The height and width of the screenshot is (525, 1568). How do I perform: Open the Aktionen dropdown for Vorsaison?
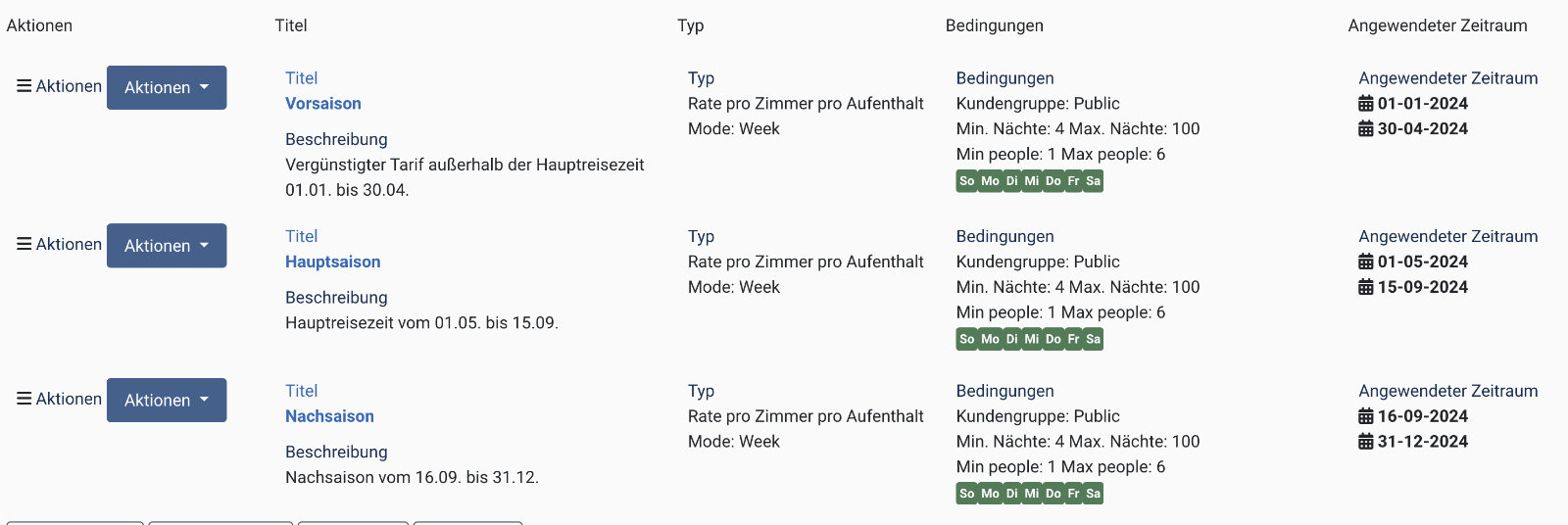click(167, 87)
